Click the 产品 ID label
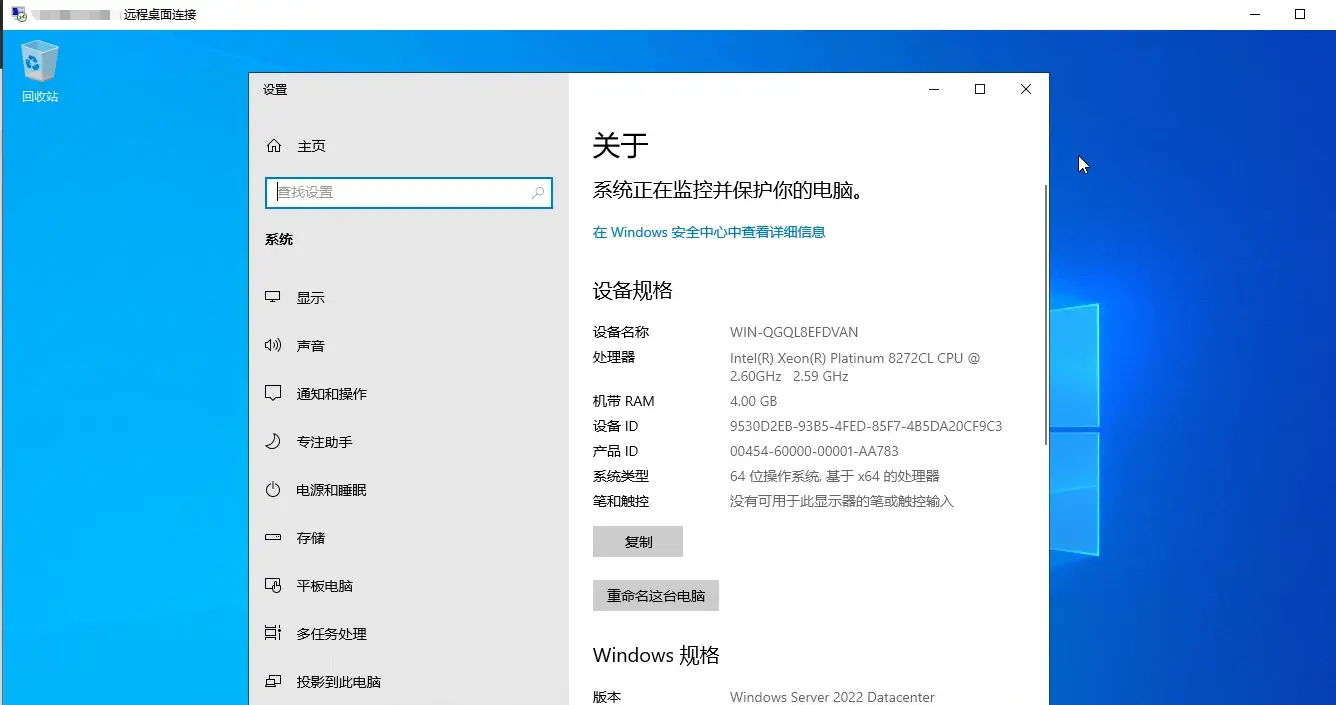 point(615,451)
